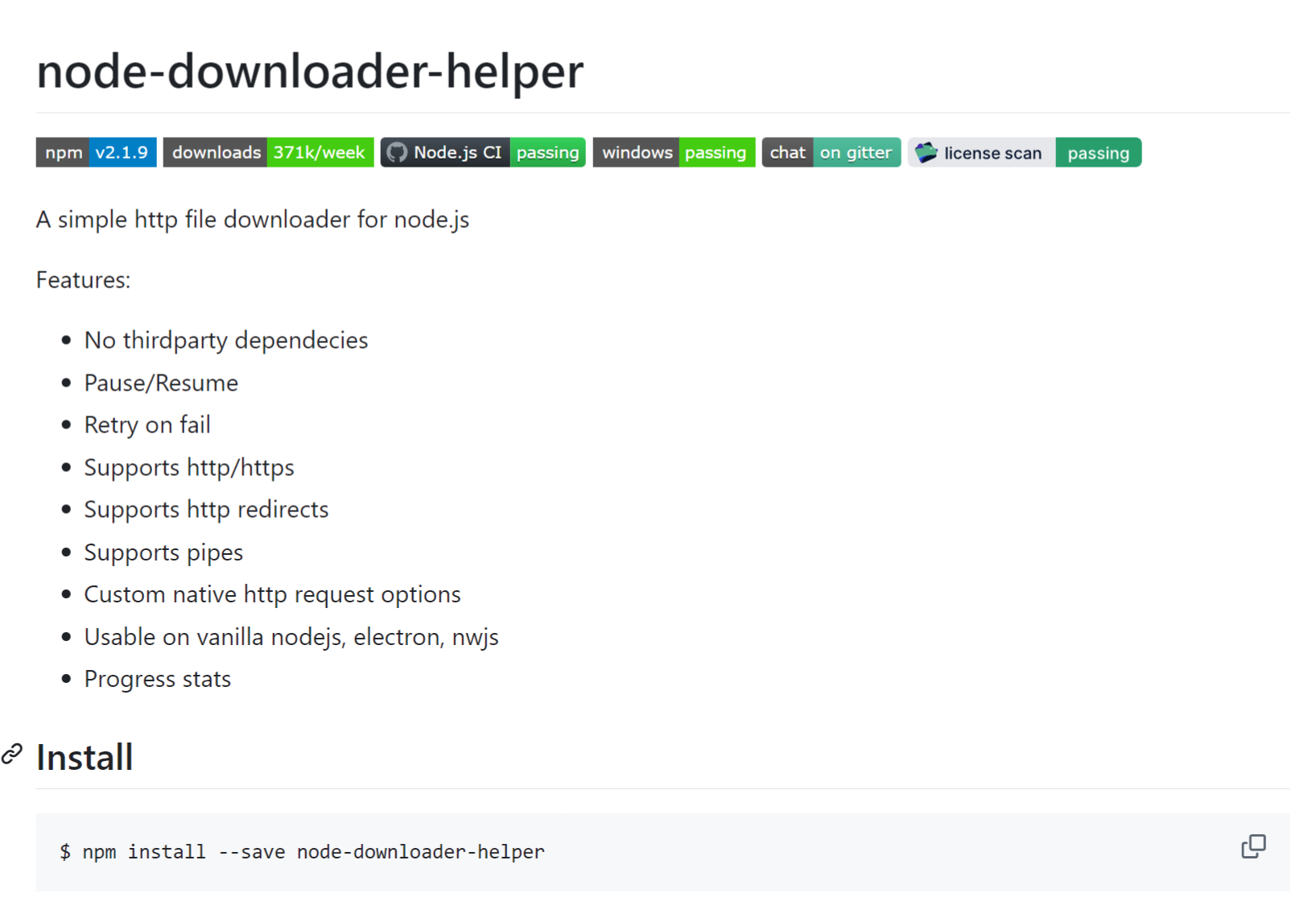The width and height of the screenshot is (1316, 914).
Task: Click the node-downloader-helper page title
Action: click(x=310, y=71)
